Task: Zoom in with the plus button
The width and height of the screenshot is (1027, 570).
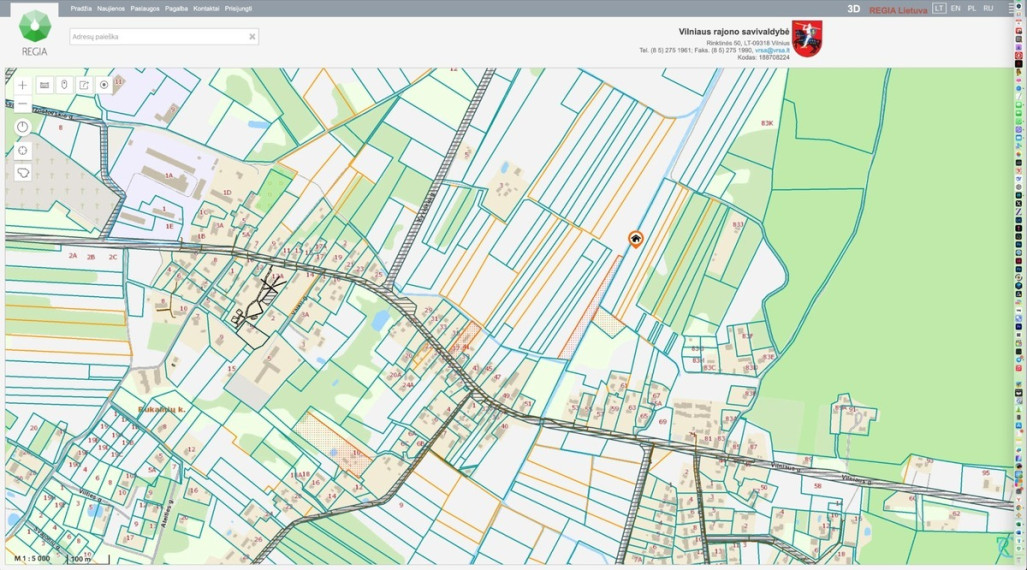Action: (22, 85)
